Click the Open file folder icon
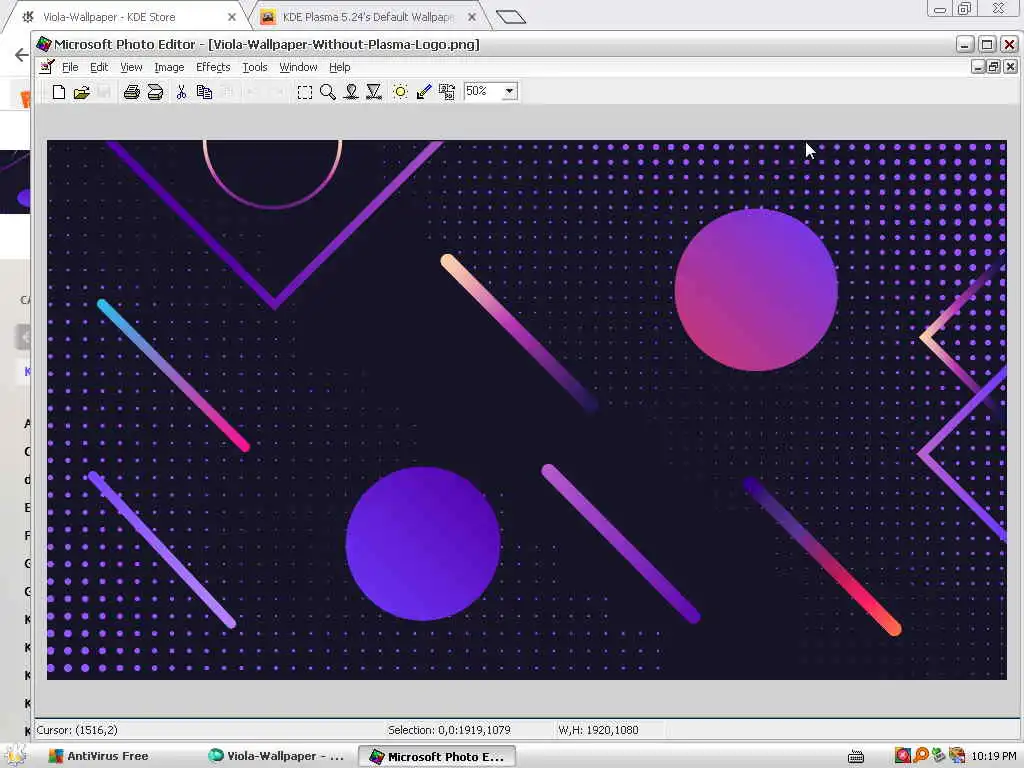The image size is (1024, 768). tap(82, 92)
